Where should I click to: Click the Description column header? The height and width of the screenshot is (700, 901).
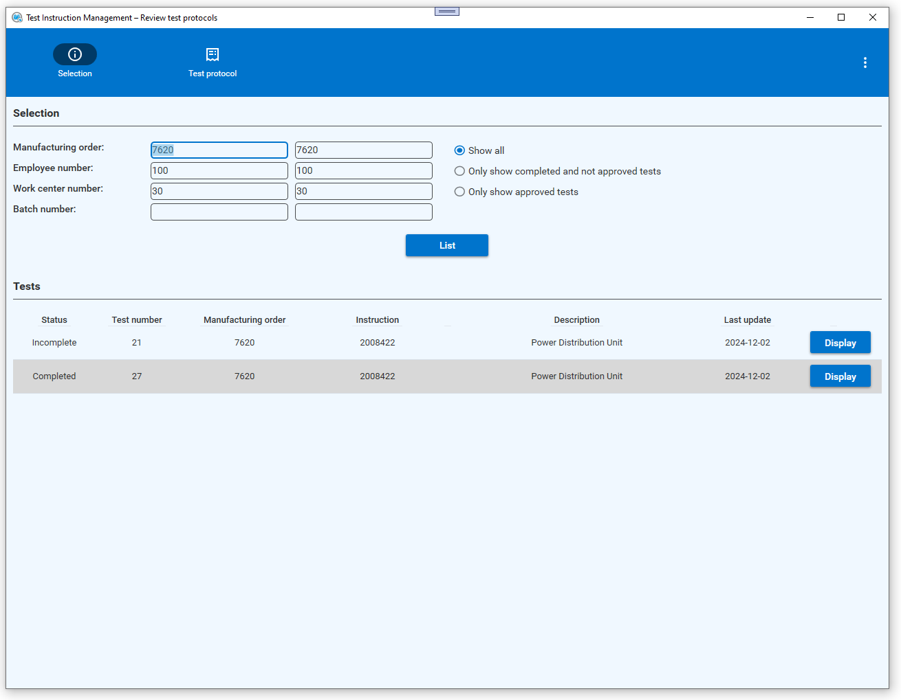pyautogui.click(x=576, y=320)
